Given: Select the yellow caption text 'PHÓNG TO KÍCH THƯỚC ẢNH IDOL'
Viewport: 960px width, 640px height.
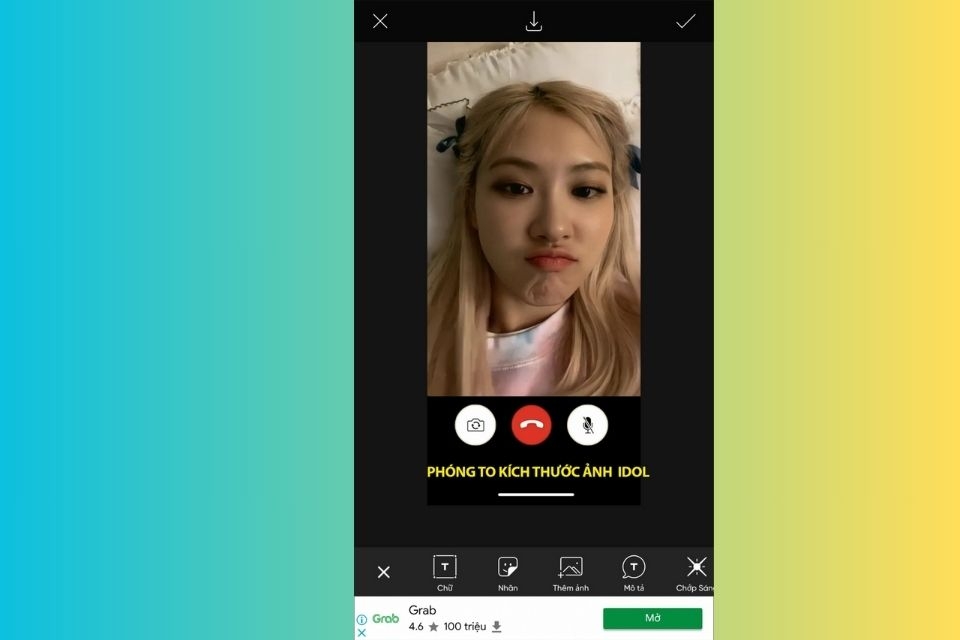Looking at the screenshot, I should (538, 472).
